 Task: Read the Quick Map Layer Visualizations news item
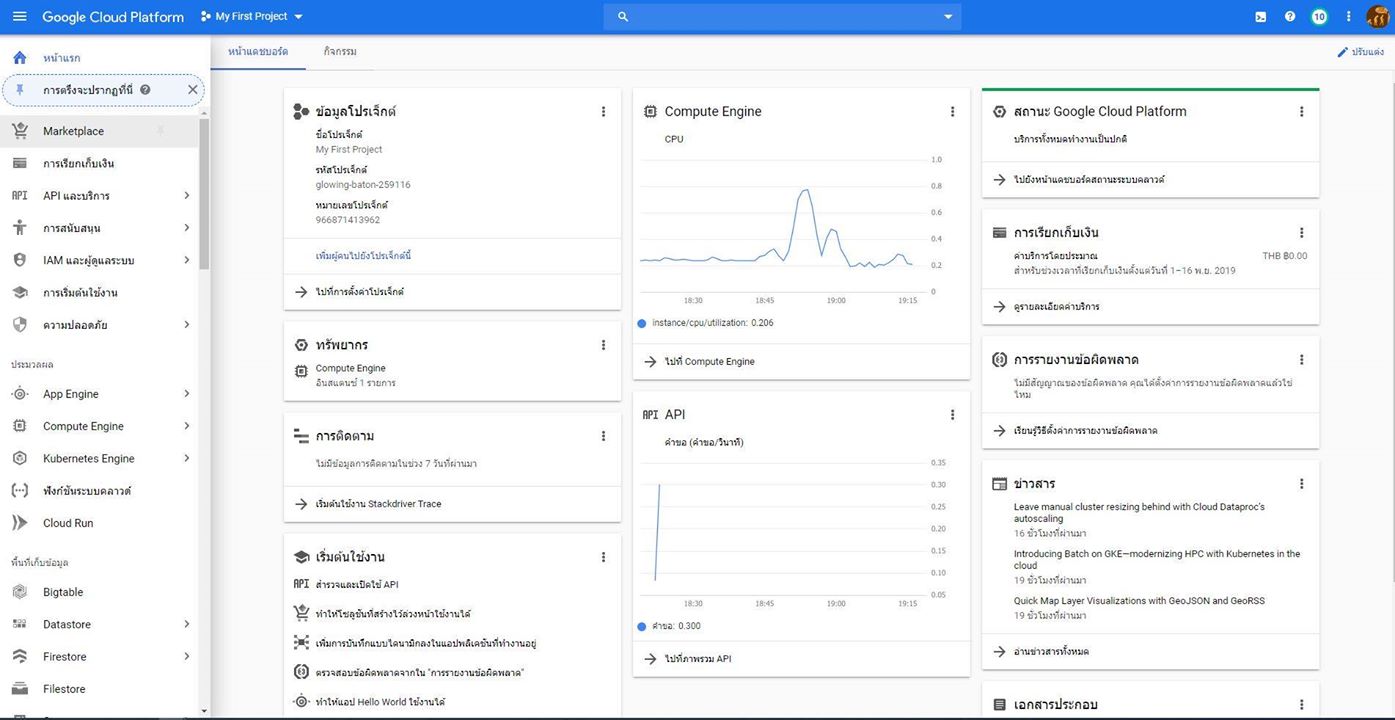[1139, 601]
